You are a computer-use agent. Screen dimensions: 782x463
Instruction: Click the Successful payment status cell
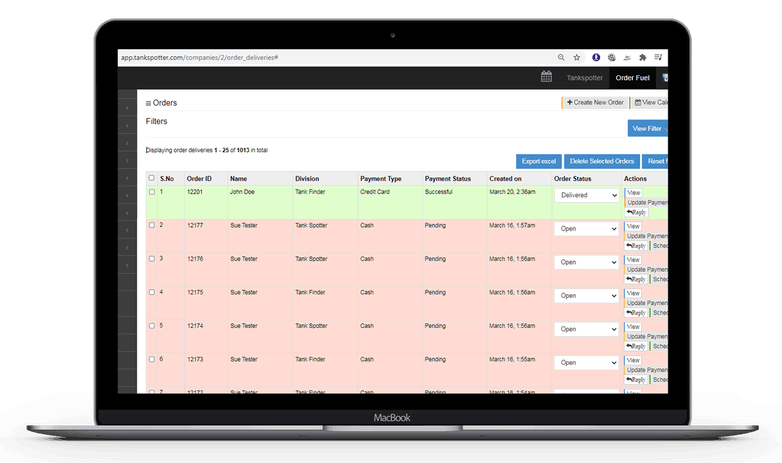[x=438, y=192]
